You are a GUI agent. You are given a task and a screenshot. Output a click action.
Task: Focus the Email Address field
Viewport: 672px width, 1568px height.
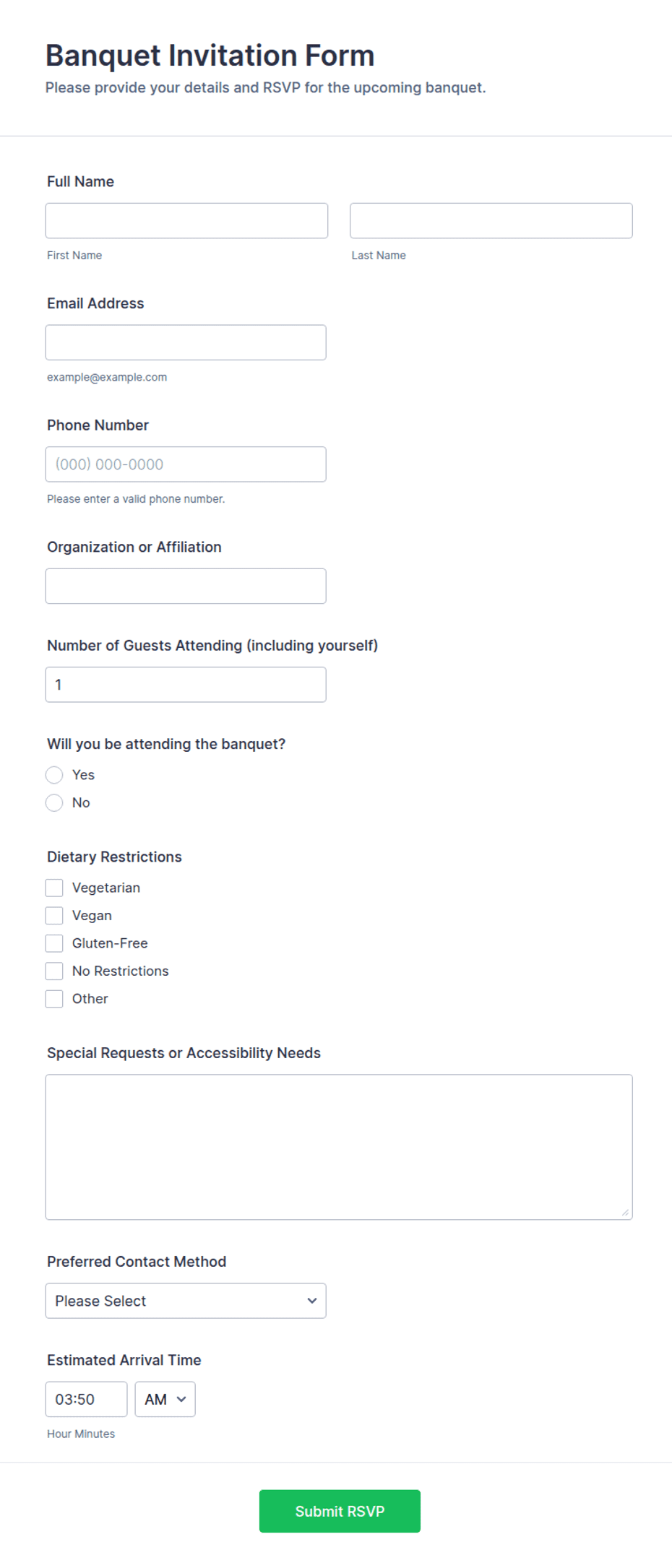tap(186, 342)
